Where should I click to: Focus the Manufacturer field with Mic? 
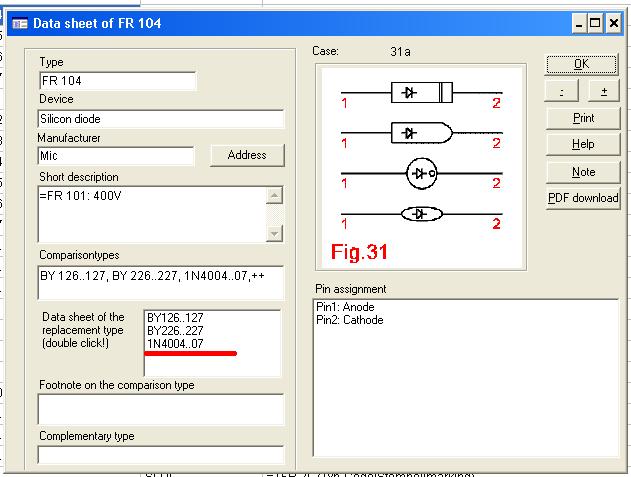coord(115,156)
